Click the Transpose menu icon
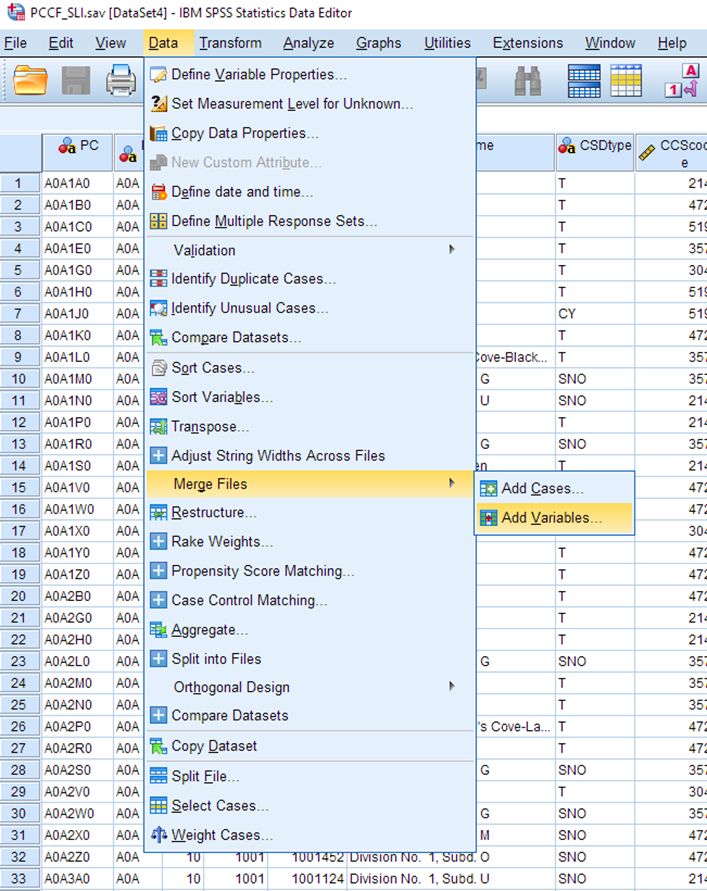Screen dimensions: 707x891 (x=159, y=426)
